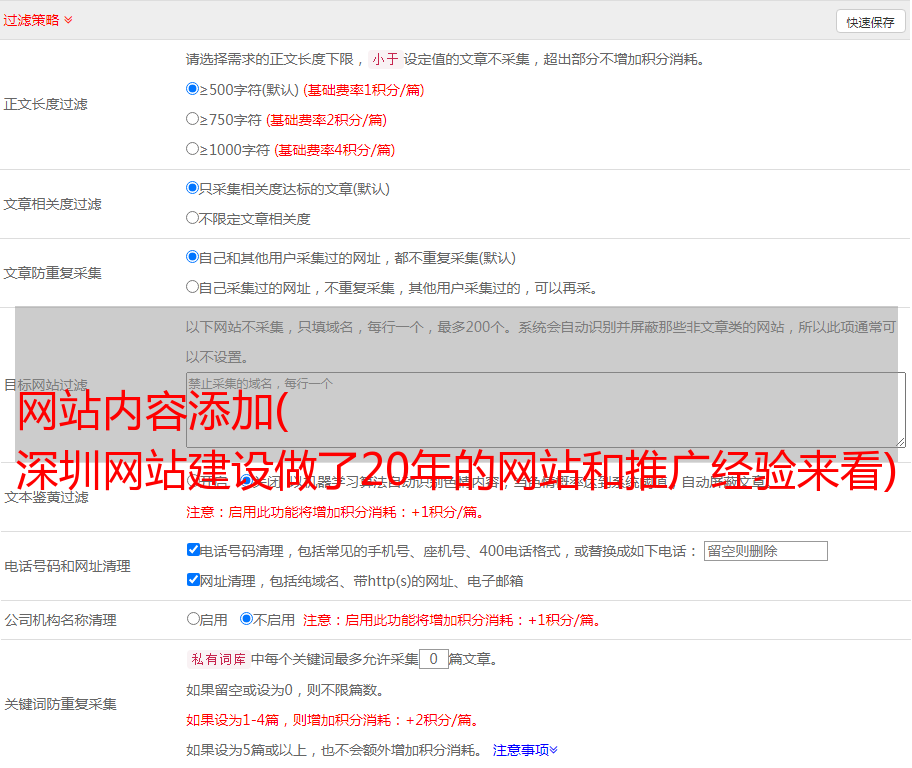This screenshot has width=912, height=768.
Task: Click the article count input showing 0
Action: [x=433, y=659]
